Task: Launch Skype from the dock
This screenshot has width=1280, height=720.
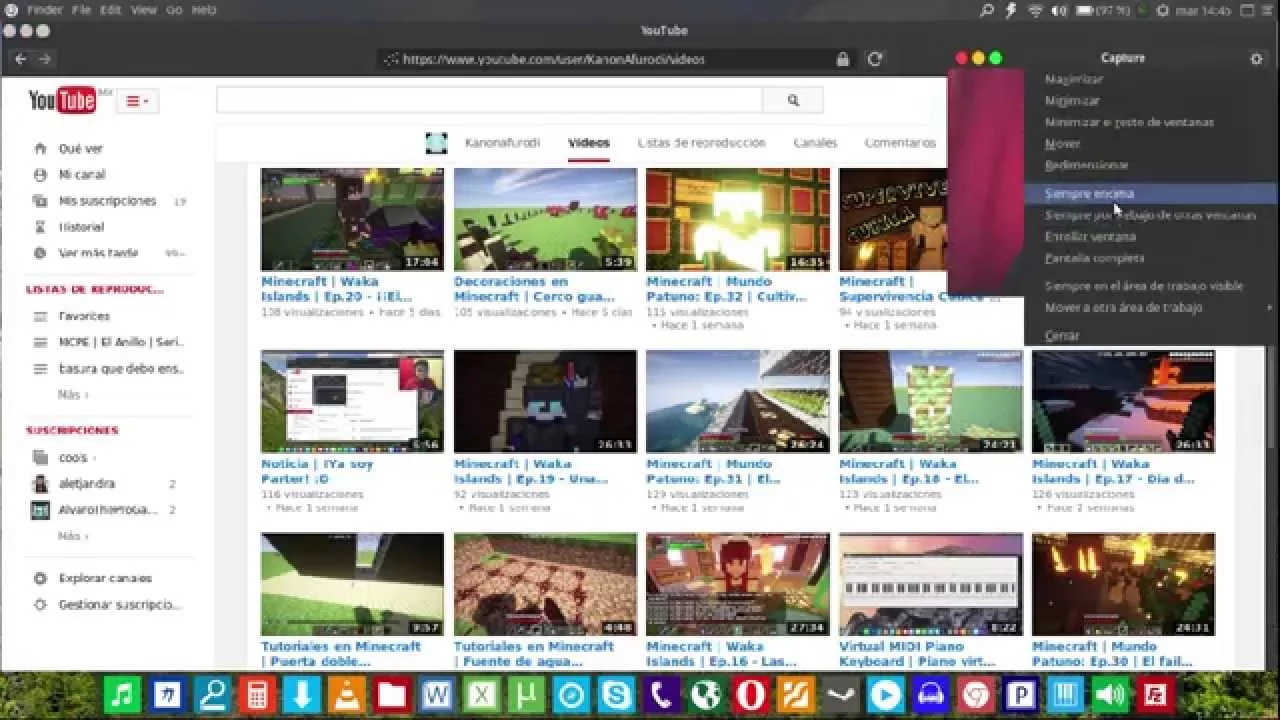Action: tap(617, 694)
